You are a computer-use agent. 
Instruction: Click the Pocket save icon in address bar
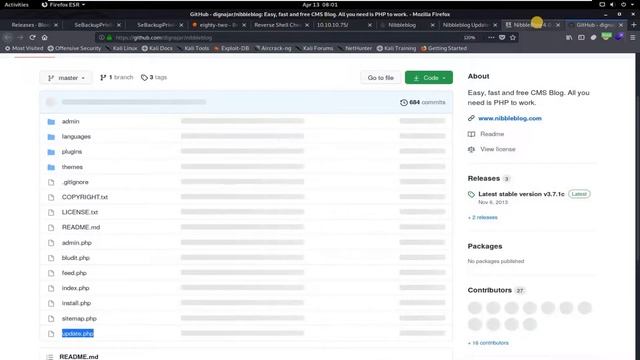(502, 37)
